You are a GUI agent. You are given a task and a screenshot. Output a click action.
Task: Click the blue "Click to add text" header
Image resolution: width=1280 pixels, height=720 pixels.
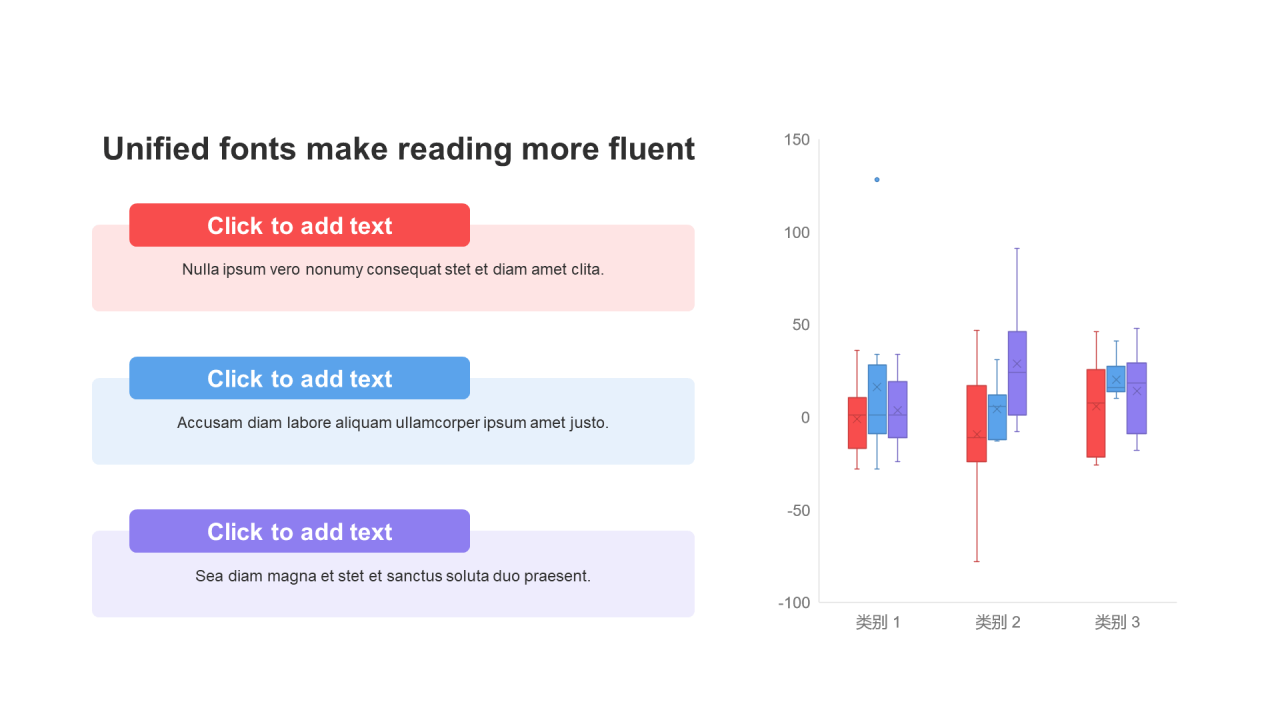click(299, 379)
